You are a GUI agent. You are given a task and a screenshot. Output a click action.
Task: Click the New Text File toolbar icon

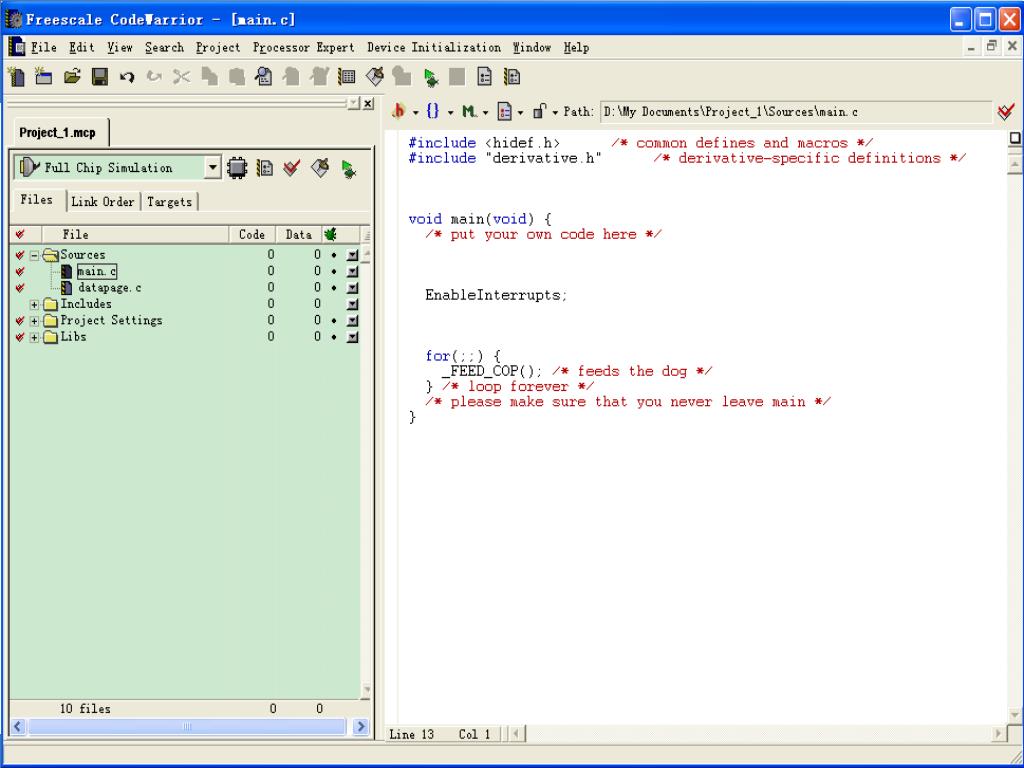[x=16, y=77]
